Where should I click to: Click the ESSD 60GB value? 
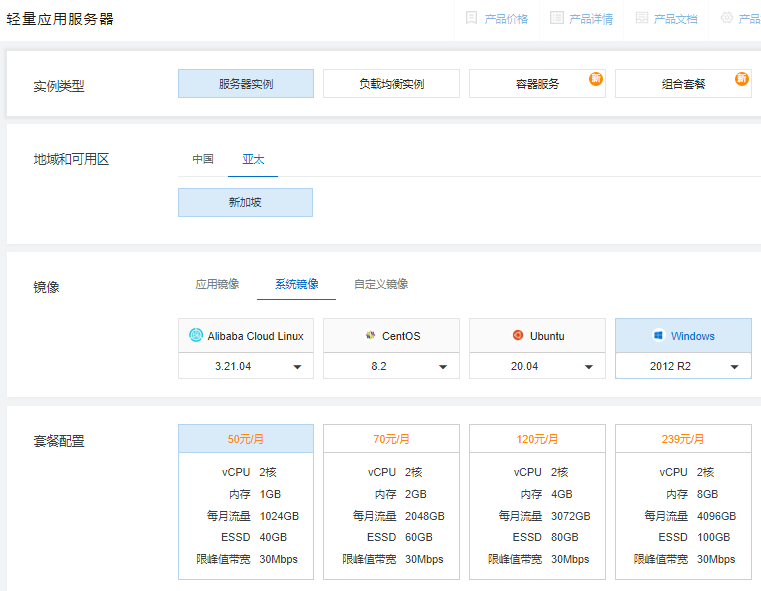coord(419,537)
